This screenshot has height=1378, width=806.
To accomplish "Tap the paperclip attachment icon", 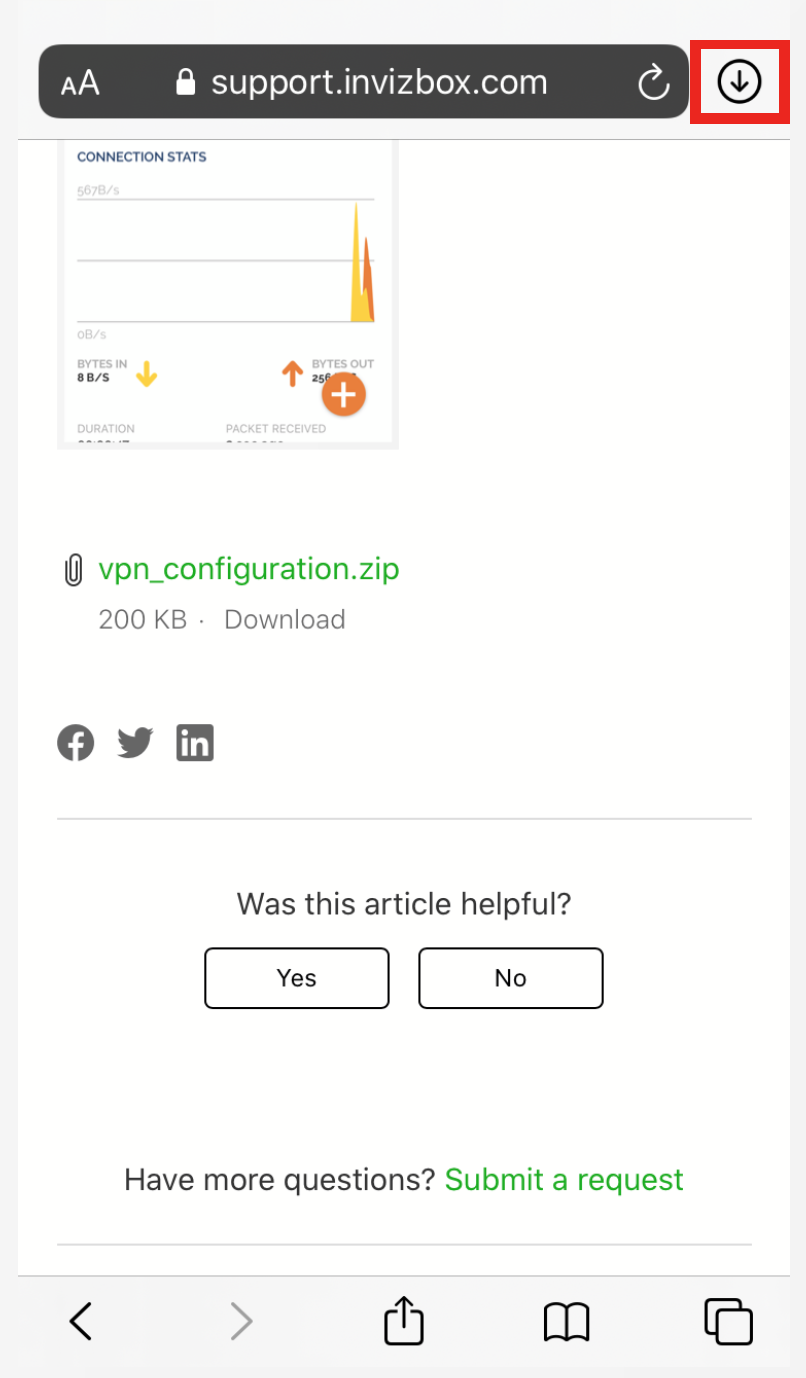I will [x=73, y=571].
